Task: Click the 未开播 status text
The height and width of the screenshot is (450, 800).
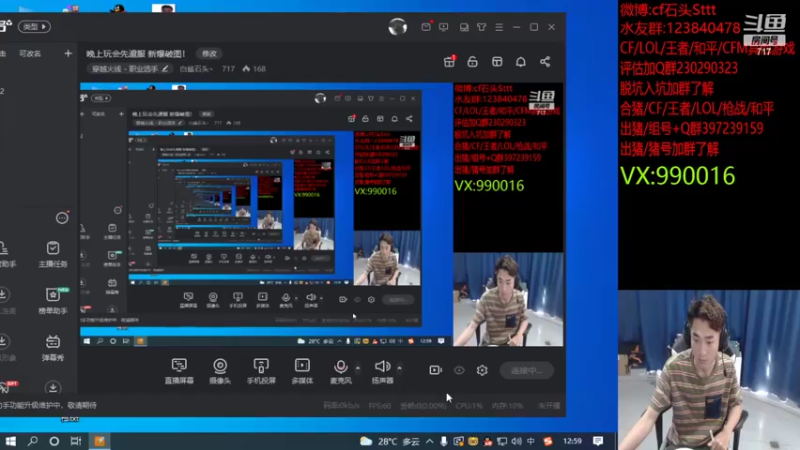Action: pos(549,406)
